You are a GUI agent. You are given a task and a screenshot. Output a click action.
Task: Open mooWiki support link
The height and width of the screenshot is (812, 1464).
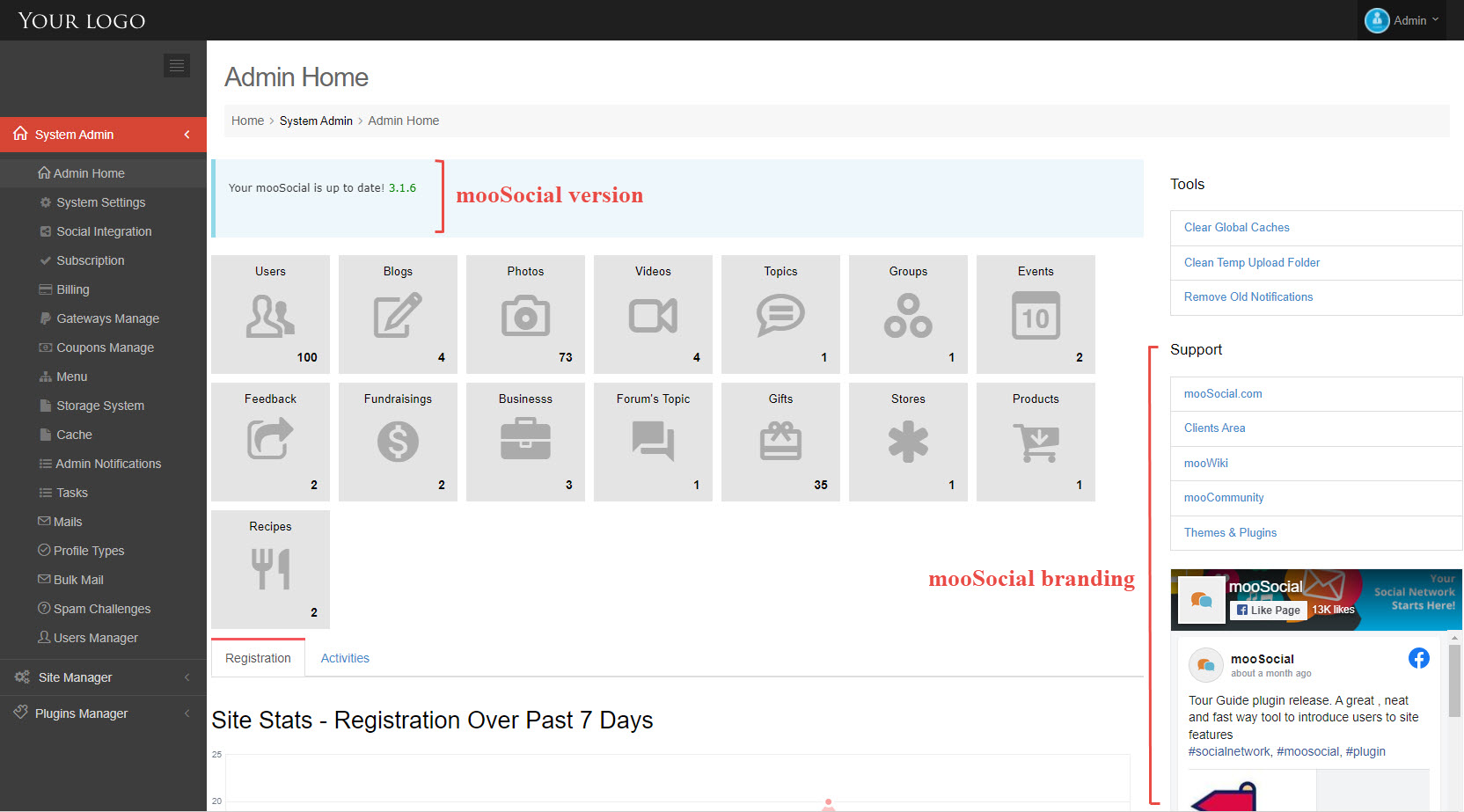pos(1205,463)
